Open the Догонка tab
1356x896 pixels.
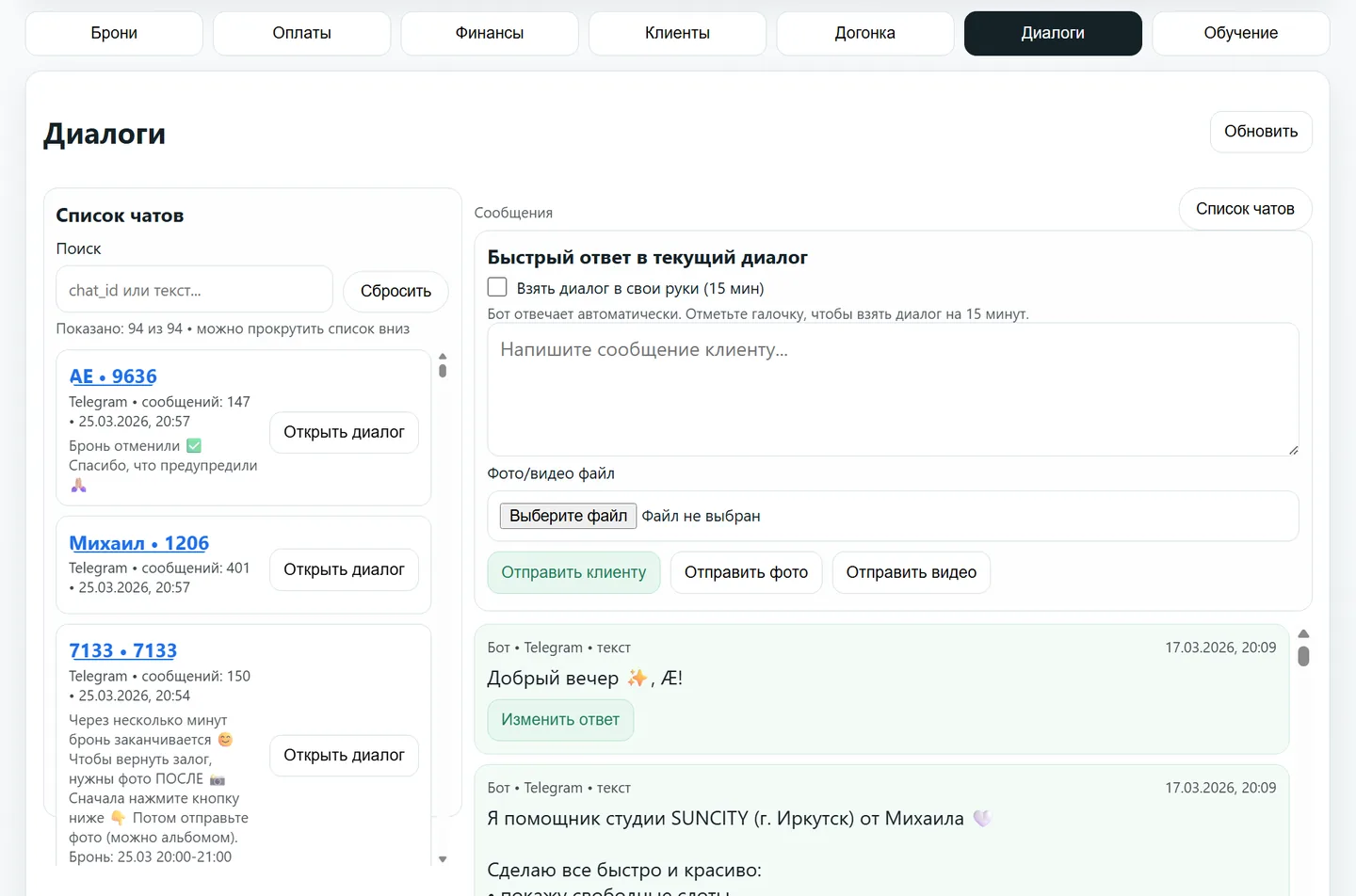click(x=864, y=33)
